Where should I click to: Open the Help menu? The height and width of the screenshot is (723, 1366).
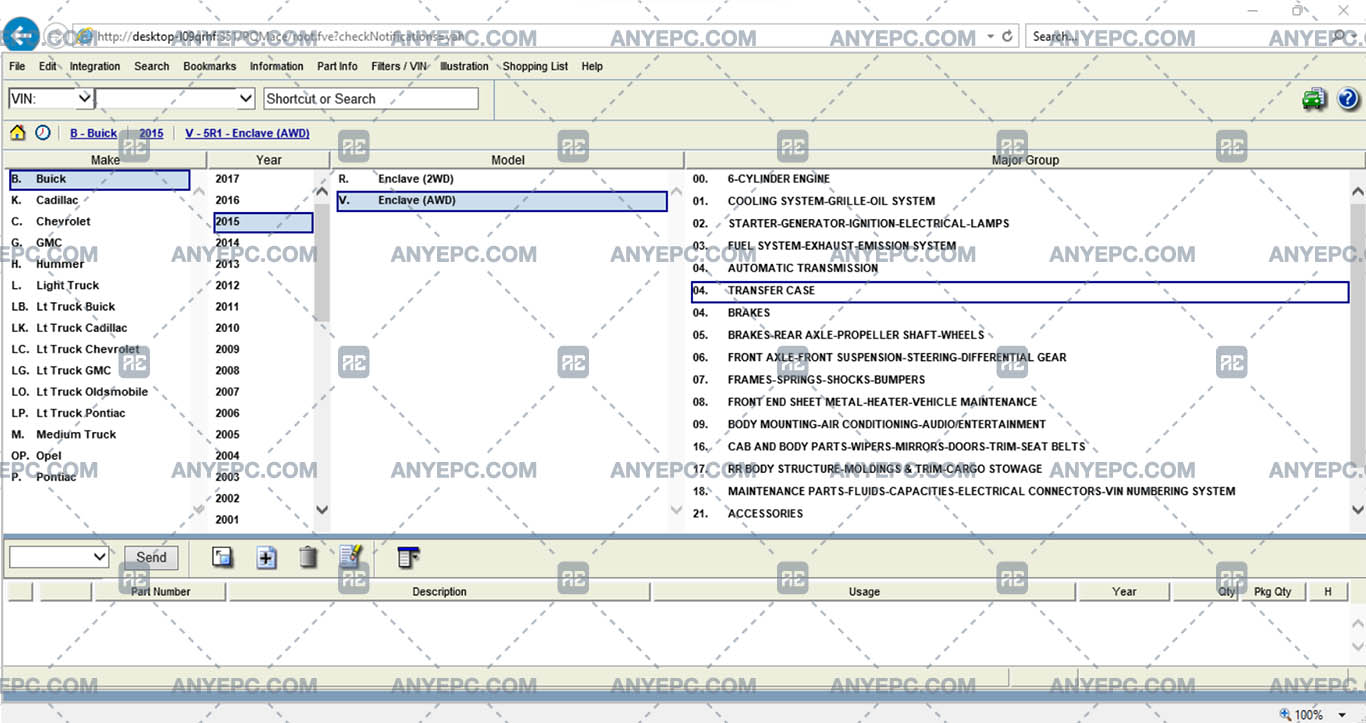coord(592,66)
